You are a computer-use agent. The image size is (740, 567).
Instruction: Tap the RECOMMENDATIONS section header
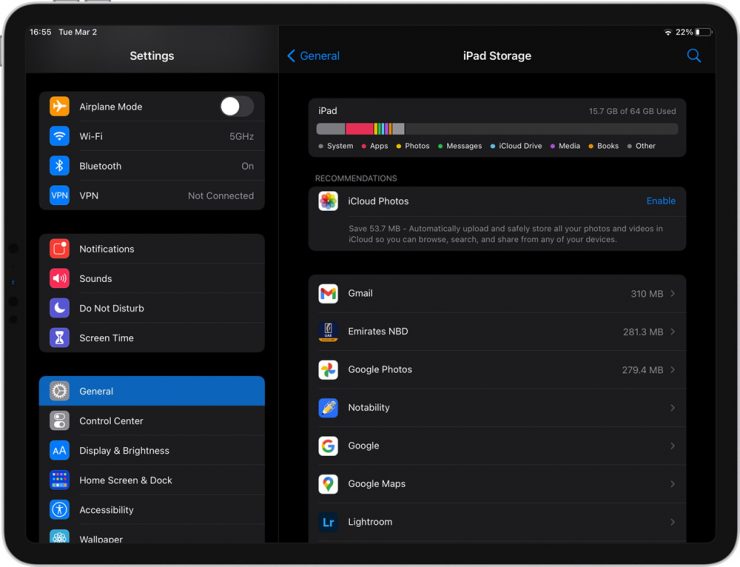click(x=356, y=178)
